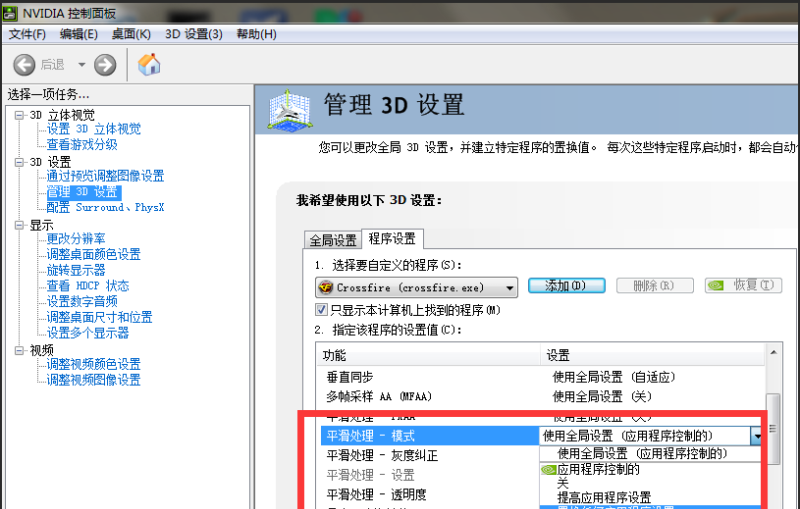Click the 恢复(T) button
The width and height of the screenshot is (800, 509).
click(743, 285)
